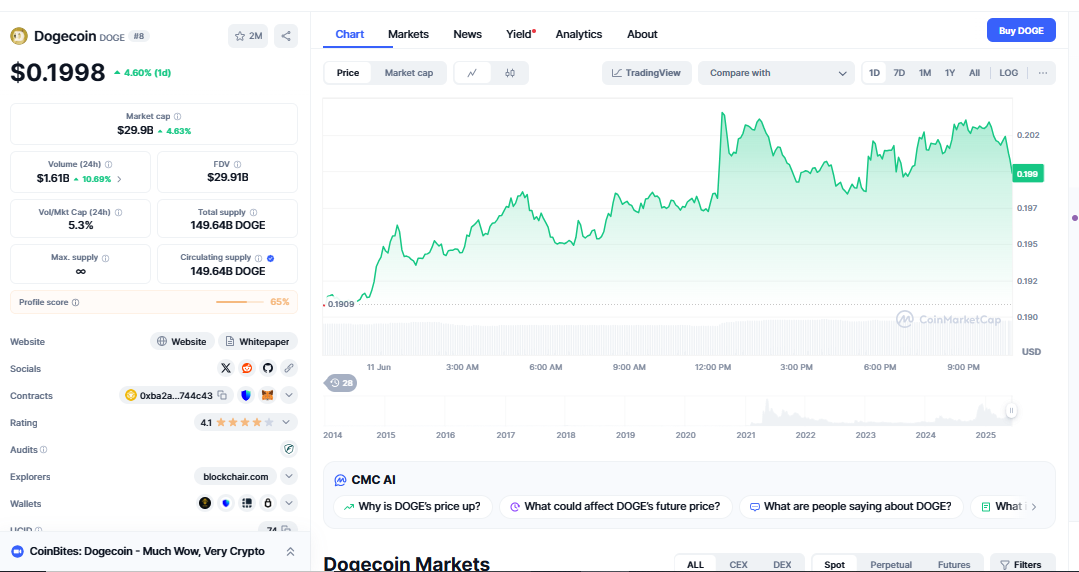Open more chart options (three dots)

point(1043,73)
